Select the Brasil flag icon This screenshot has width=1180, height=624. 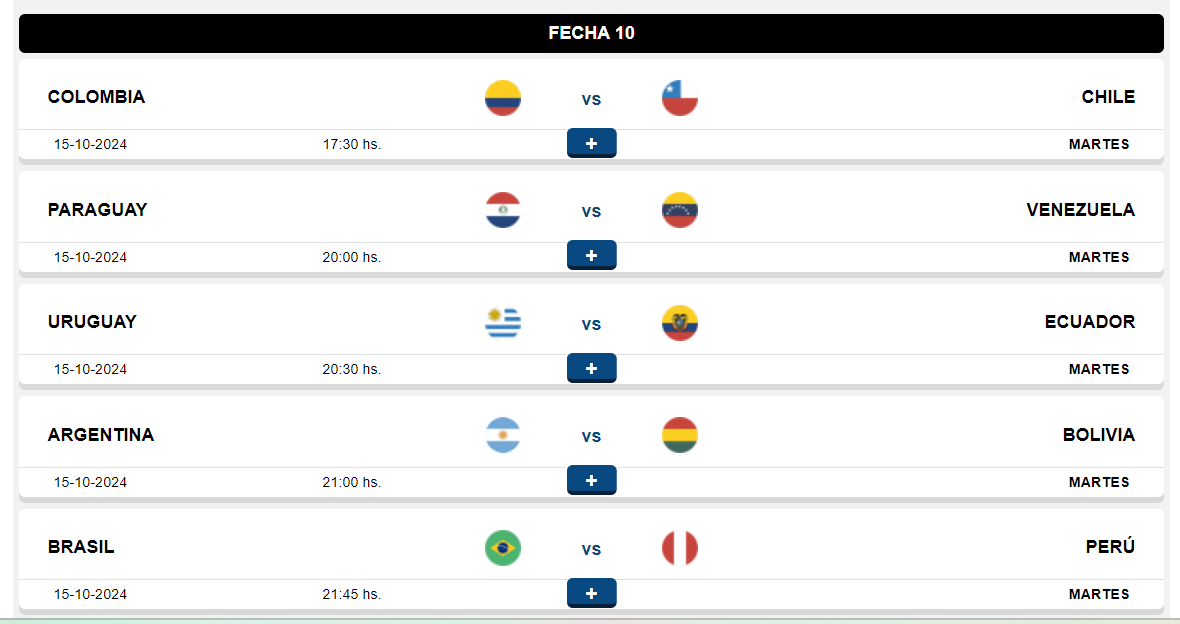(x=503, y=548)
